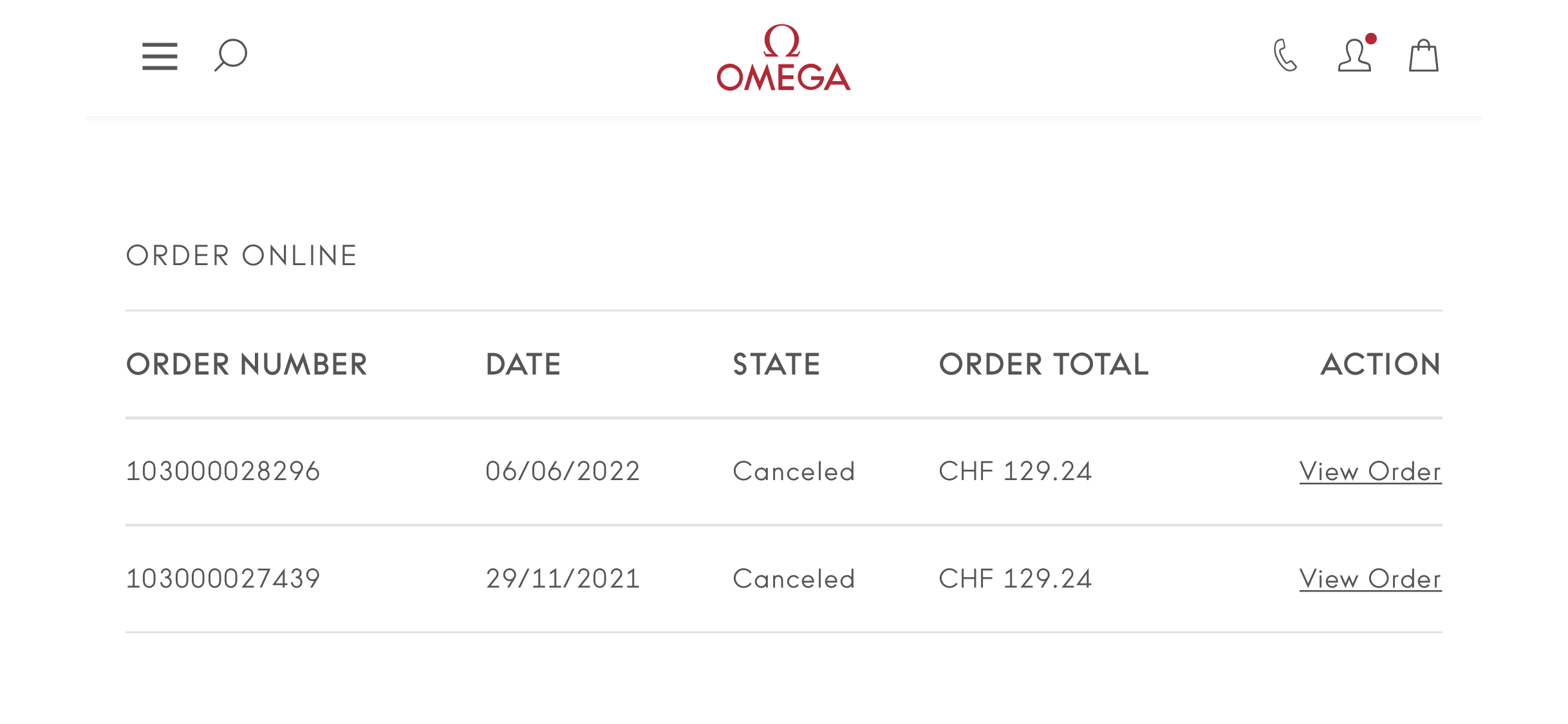This screenshot has width=1568, height=724.
Task: Select order number 103000028296 text
Action: (x=223, y=472)
